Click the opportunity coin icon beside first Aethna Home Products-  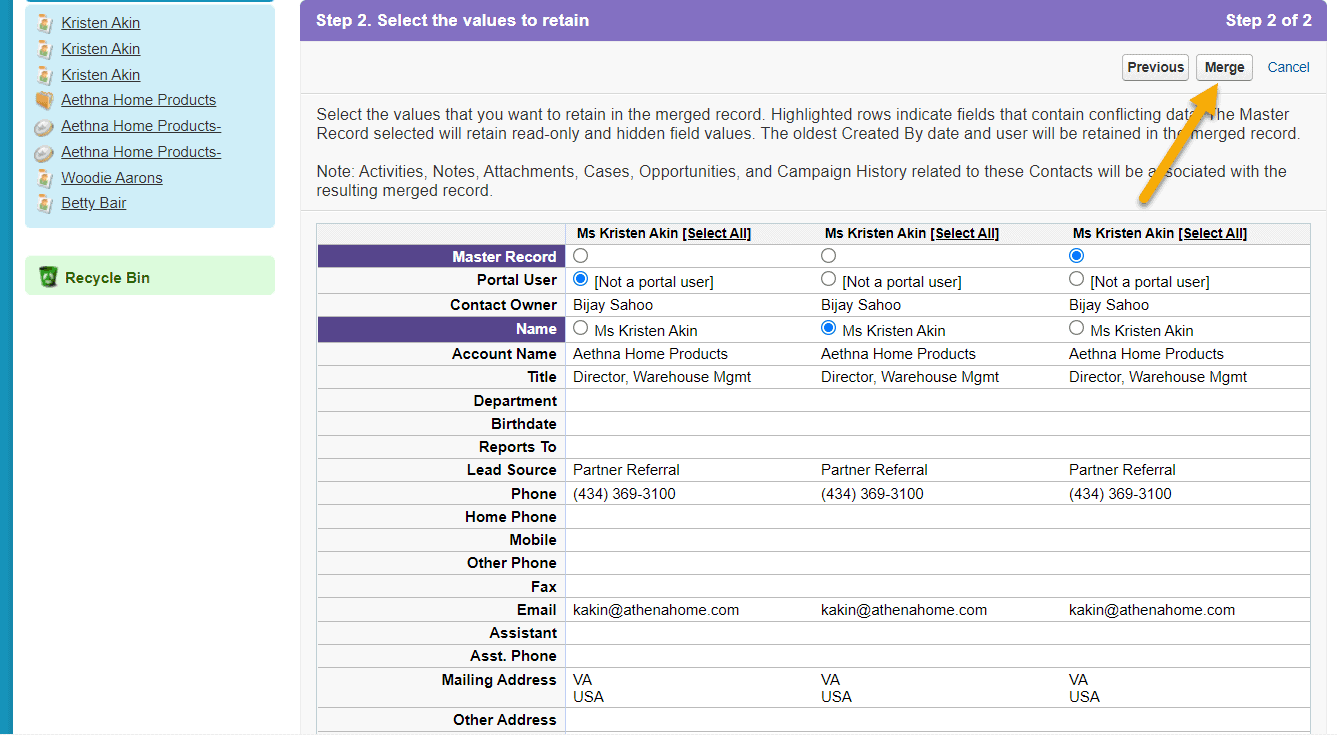[x=44, y=125]
